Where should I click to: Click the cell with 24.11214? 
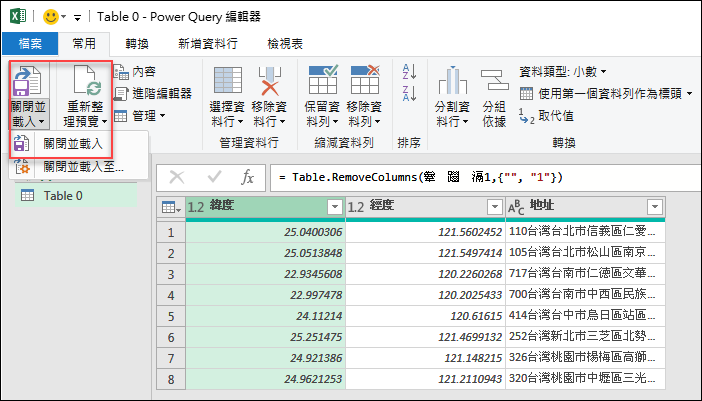coord(265,316)
